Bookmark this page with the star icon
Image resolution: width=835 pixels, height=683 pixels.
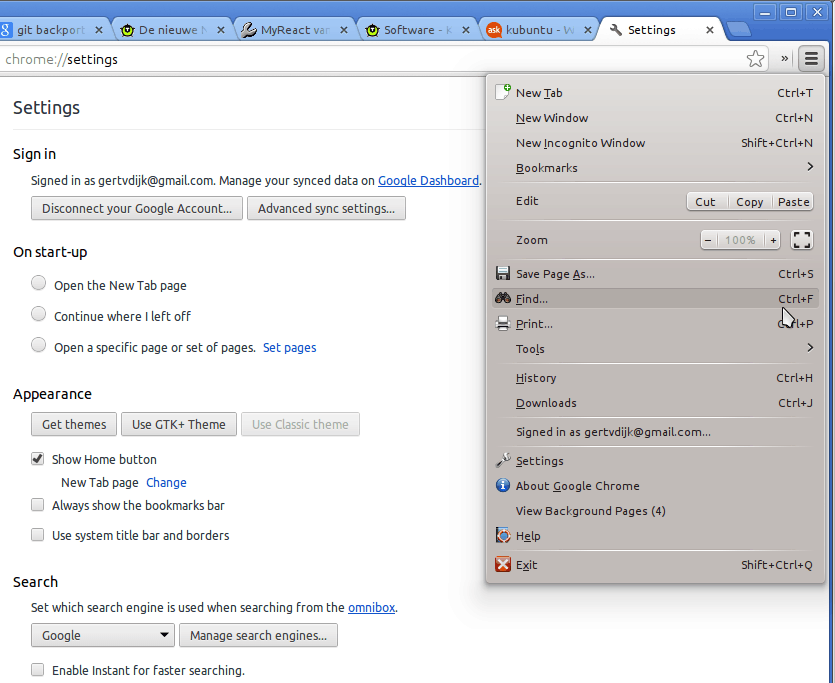point(755,59)
